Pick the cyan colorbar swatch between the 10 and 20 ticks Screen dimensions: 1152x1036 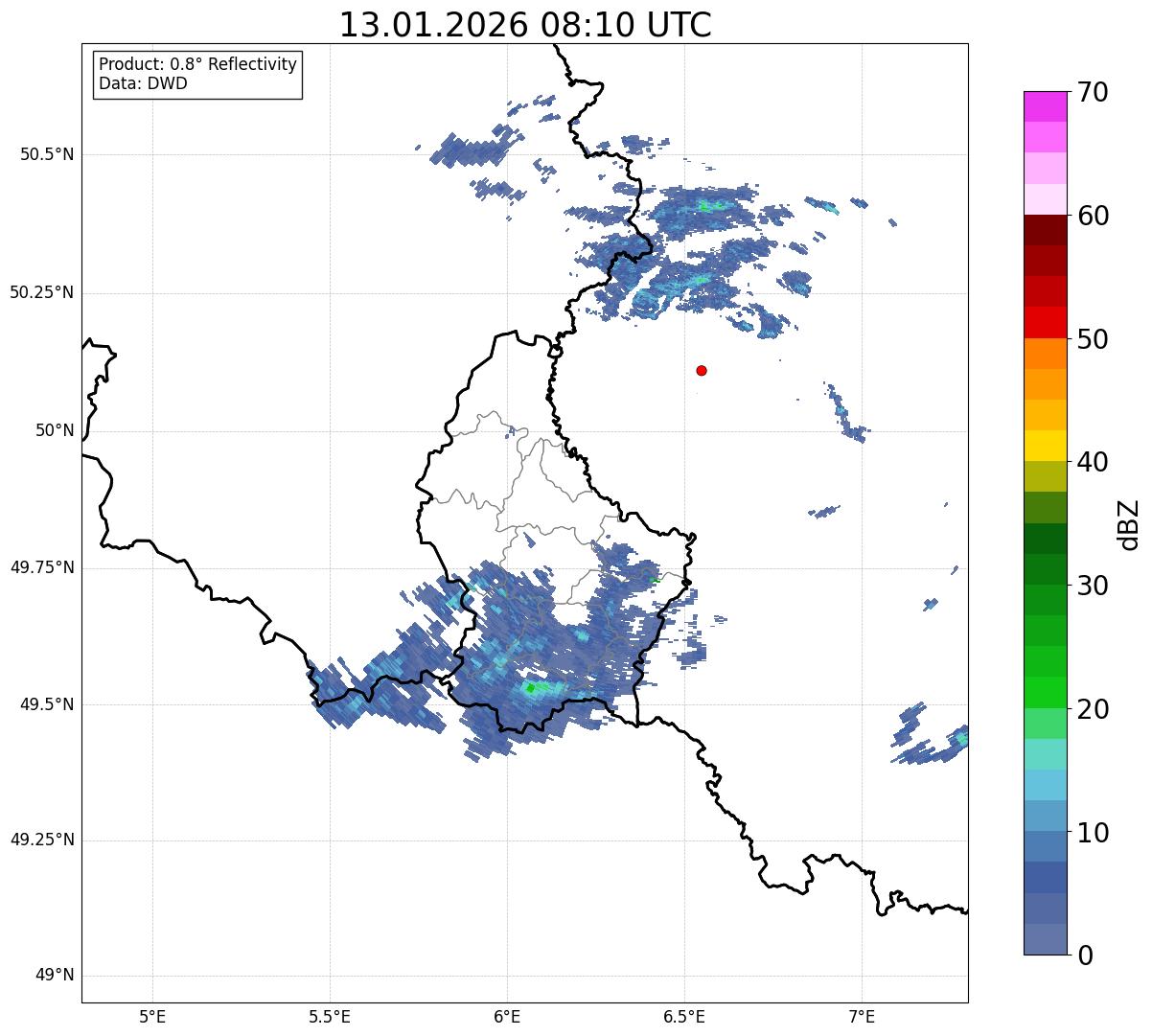(1045, 785)
